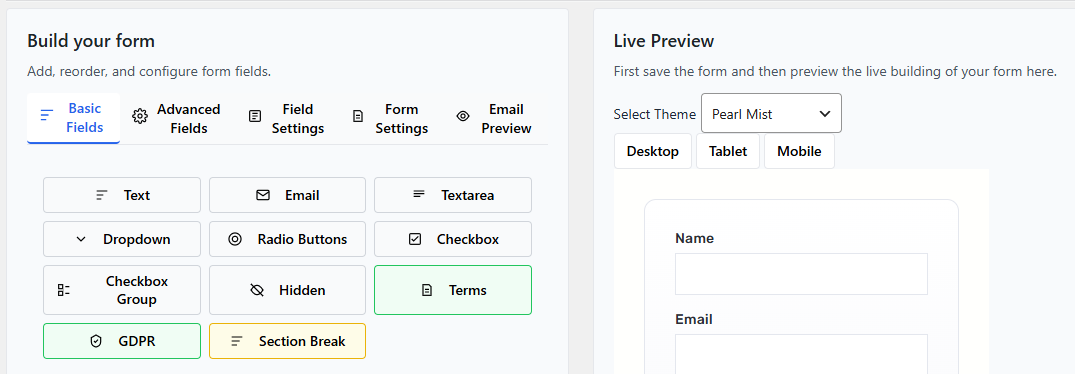Add a Checkbox Group field
The image size is (1075, 374).
pyautogui.click(x=122, y=290)
